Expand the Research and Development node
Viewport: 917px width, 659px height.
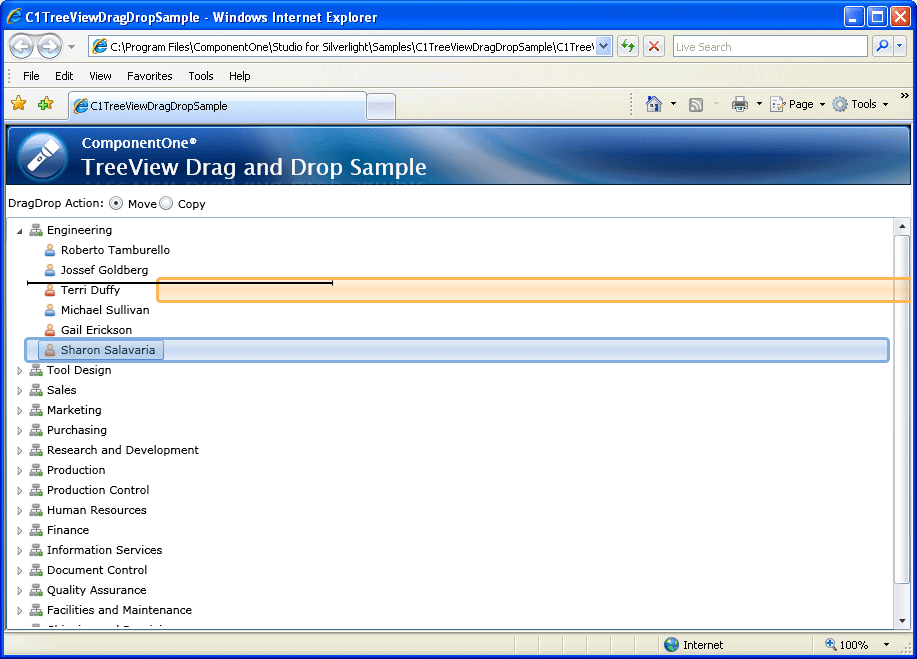pyautogui.click(x=18, y=450)
